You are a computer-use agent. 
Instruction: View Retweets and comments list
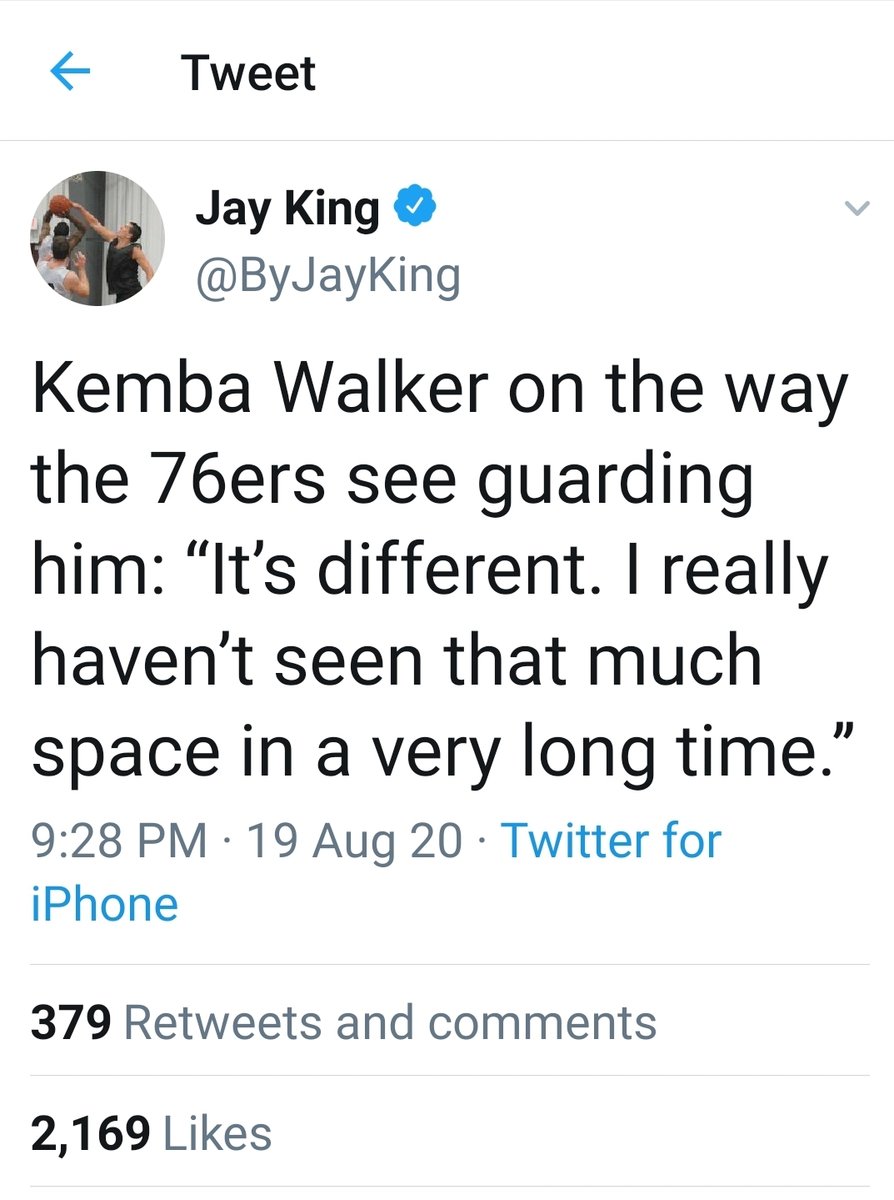pos(390,1023)
